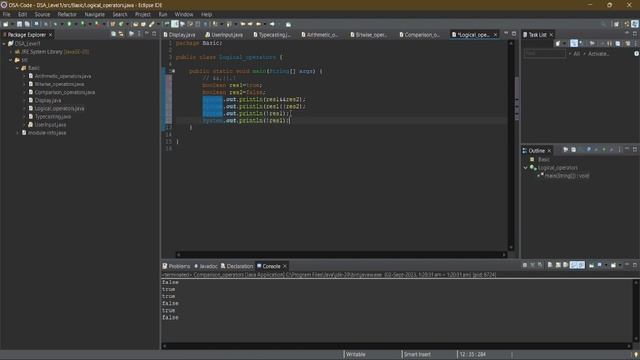The width and height of the screenshot is (640, 360).
Task: Click the Save All toolbar icon
Action: 27,24
